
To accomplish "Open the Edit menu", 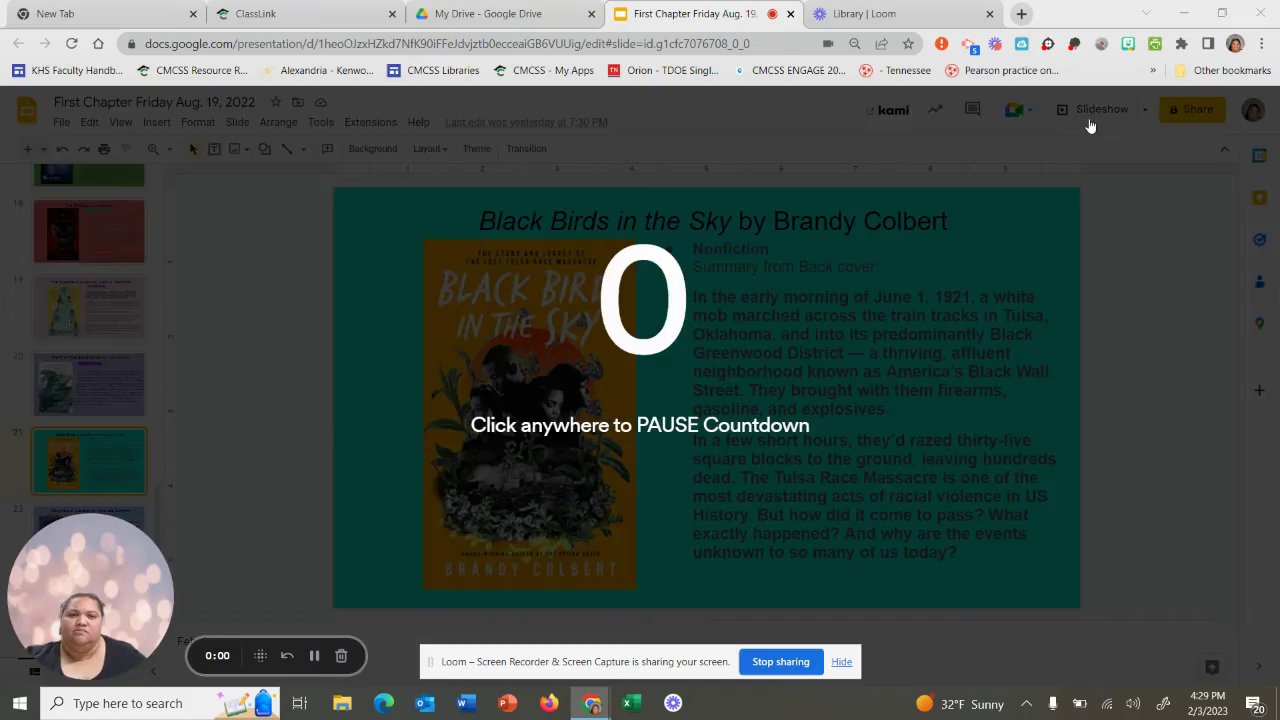I will (x=89, y=122).
